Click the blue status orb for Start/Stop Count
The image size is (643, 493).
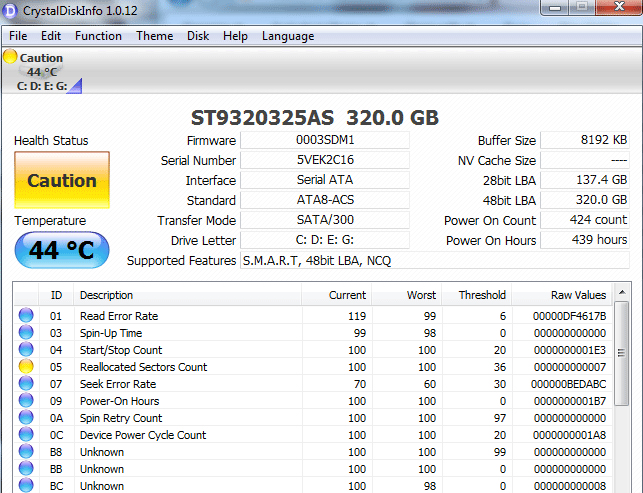pyautogui.click(x=26, y=349)
